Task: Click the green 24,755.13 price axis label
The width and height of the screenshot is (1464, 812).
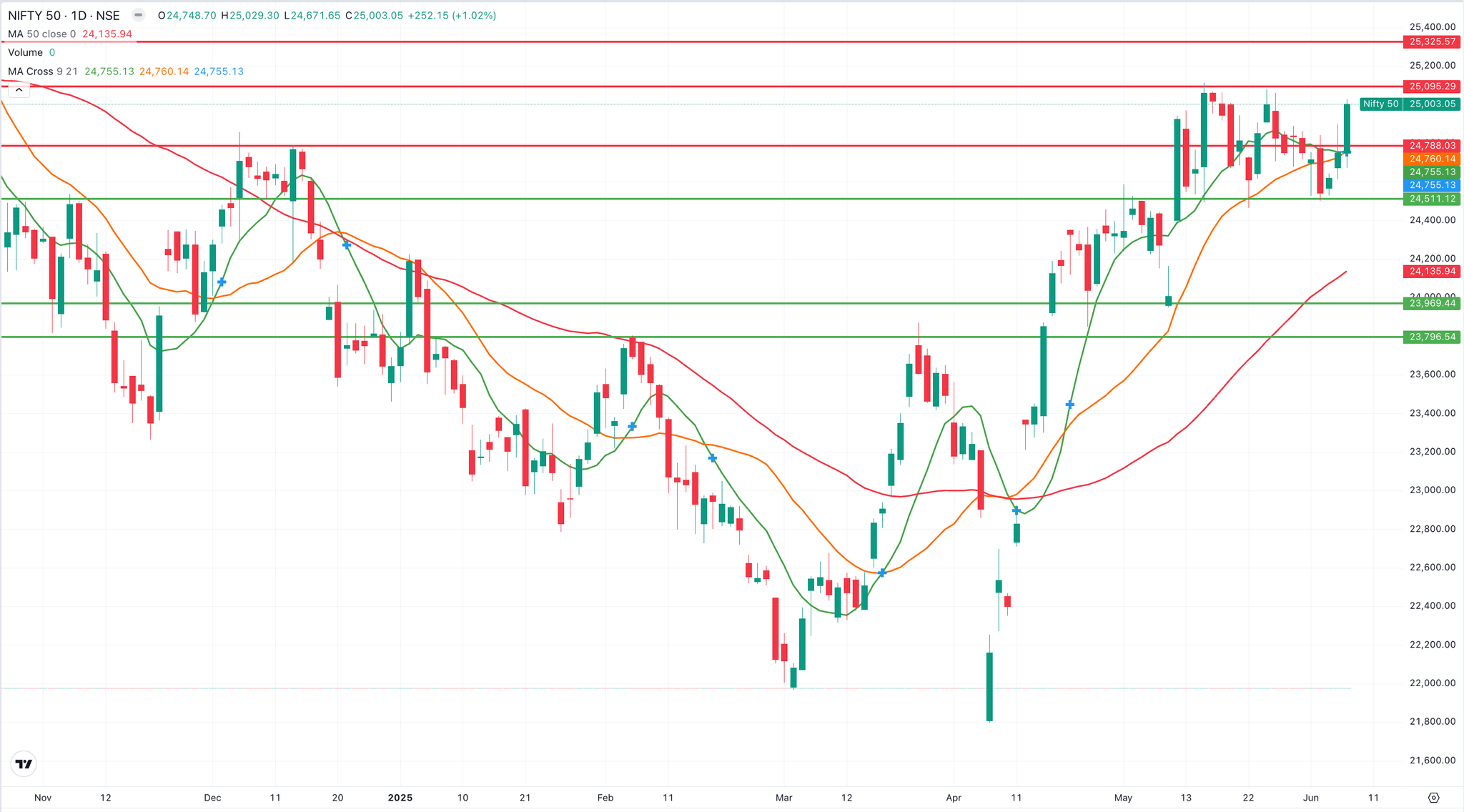Action: [1432, 172]
